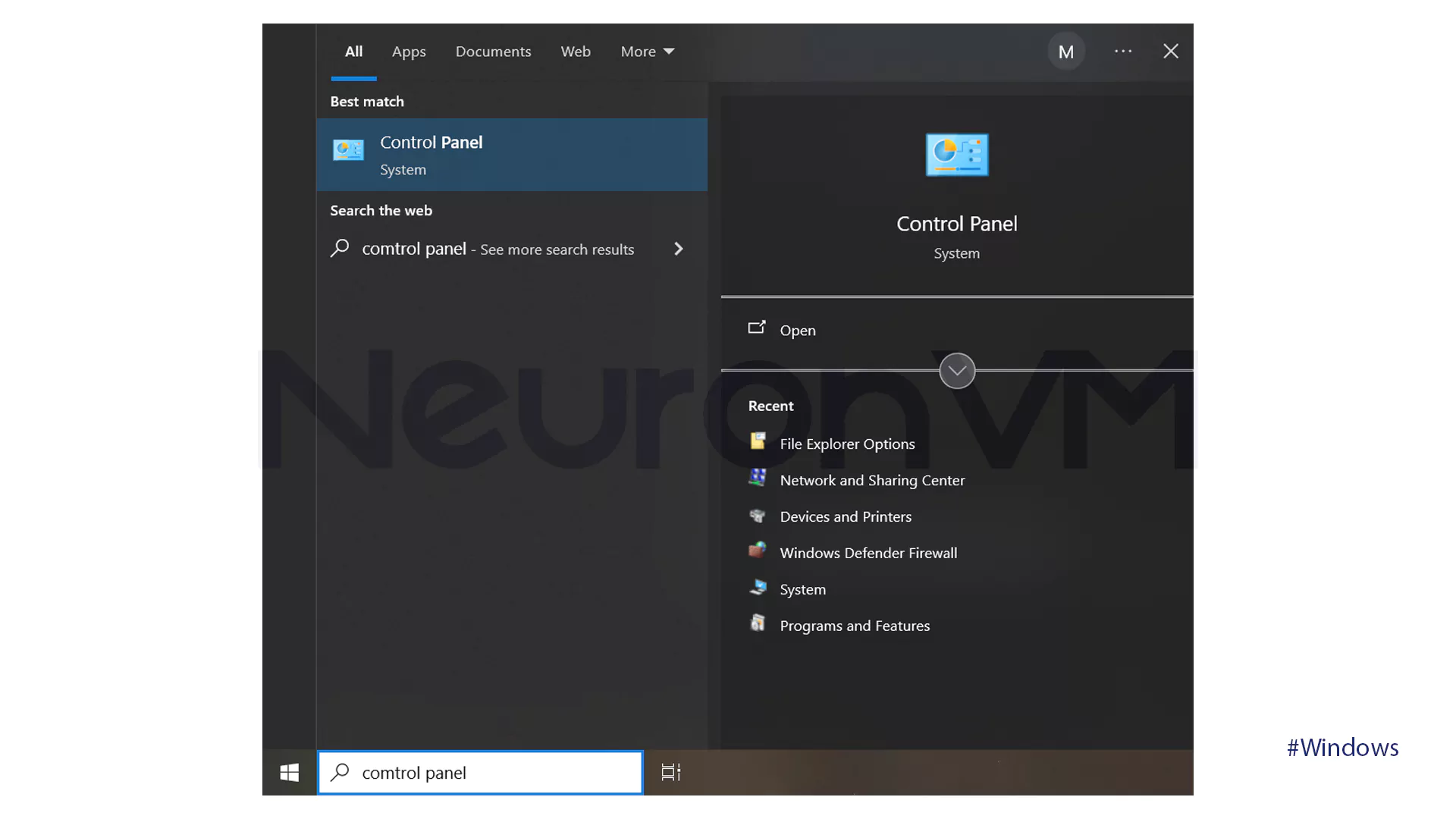
Task: Click the user account circle icon
Action: [x=1066, y=51]
